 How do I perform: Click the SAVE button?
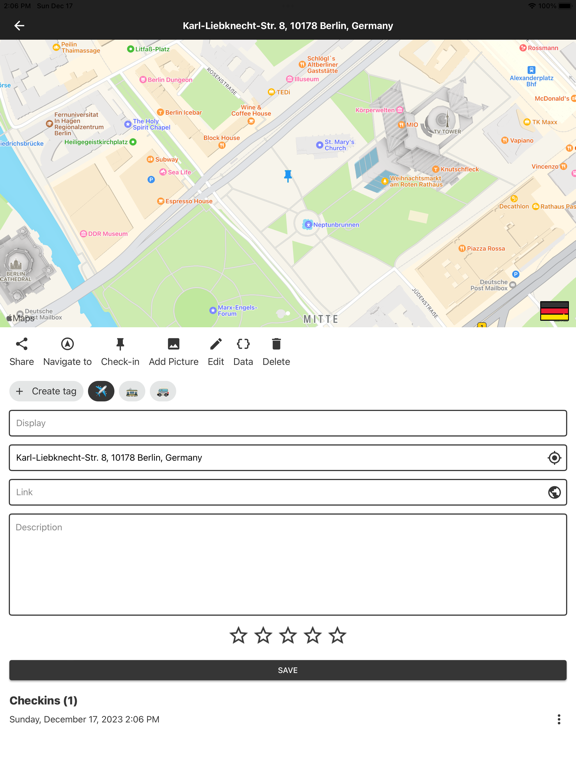pos(288,670)
